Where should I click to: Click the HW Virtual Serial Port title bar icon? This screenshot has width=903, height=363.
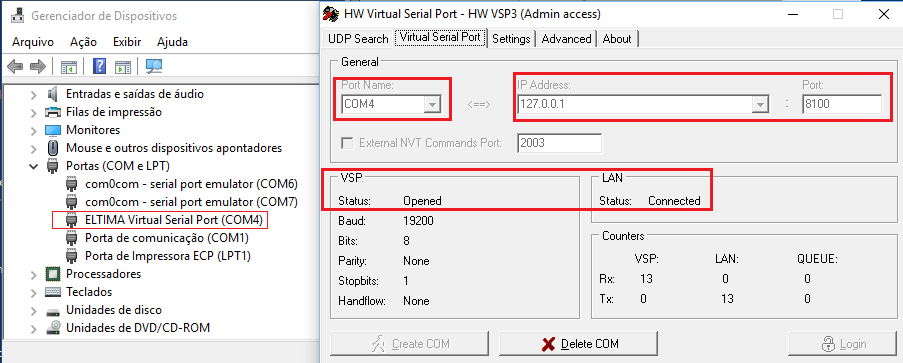point(331,14)
